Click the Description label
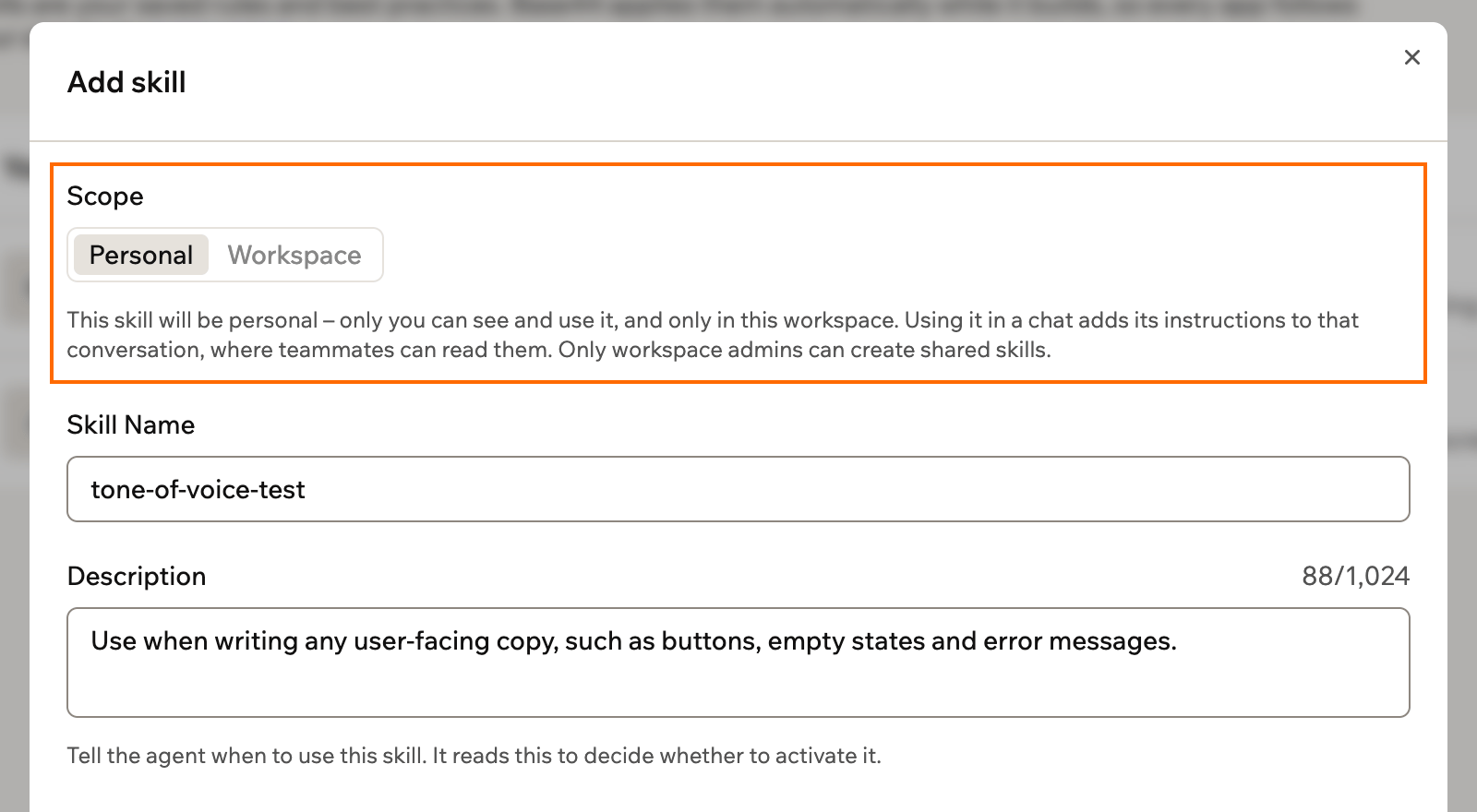This screenshot has width=1477, height=812. pos(137,576)
